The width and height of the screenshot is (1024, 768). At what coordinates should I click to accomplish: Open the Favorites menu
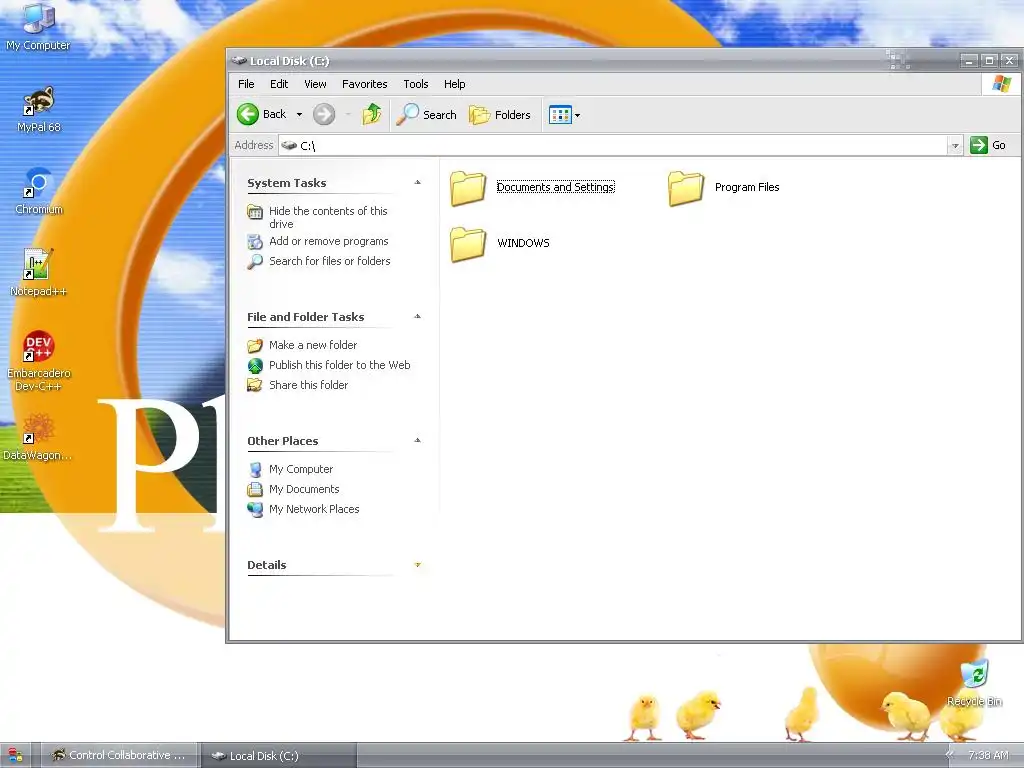[364, 84]
